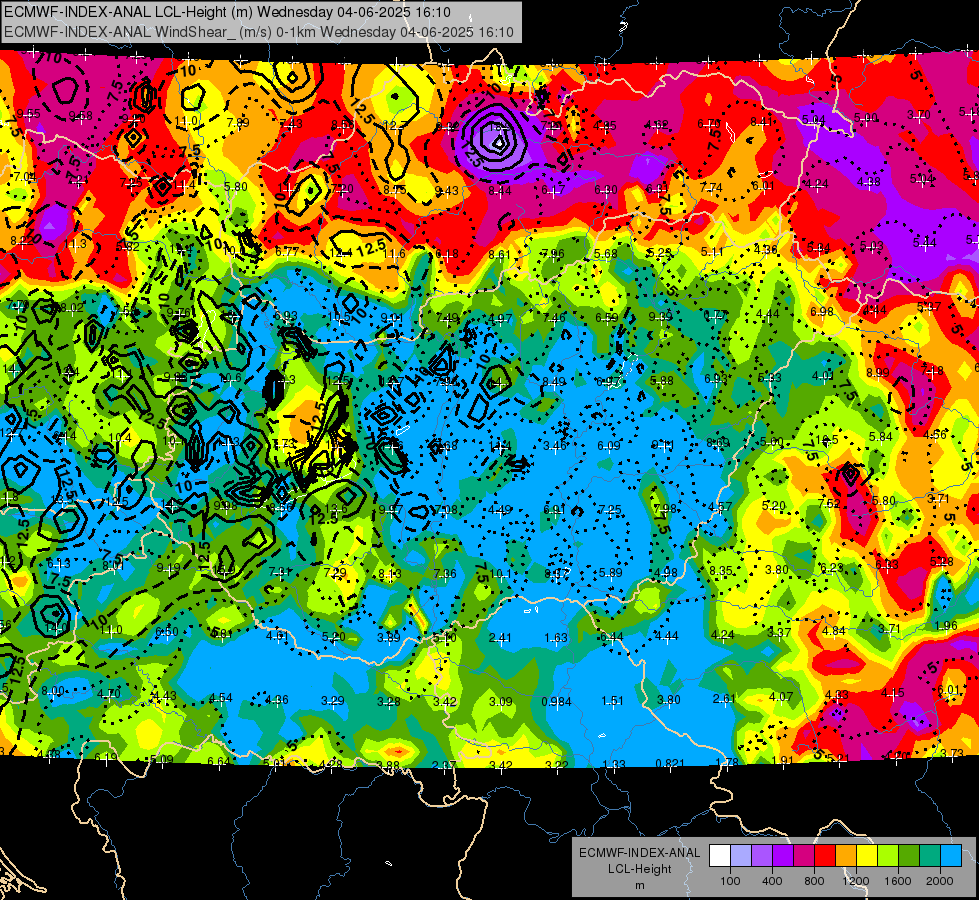This screenshot has width=979, height=900.
Task: Select the magenta legend swatch left of 800
Action: (x=804, y=856)
